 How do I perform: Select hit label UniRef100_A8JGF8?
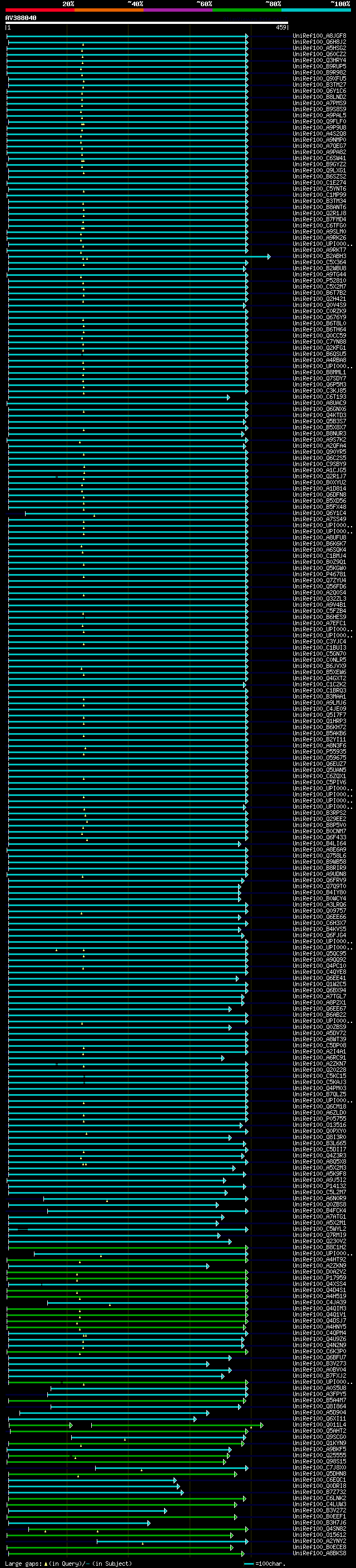coord(319,36)
